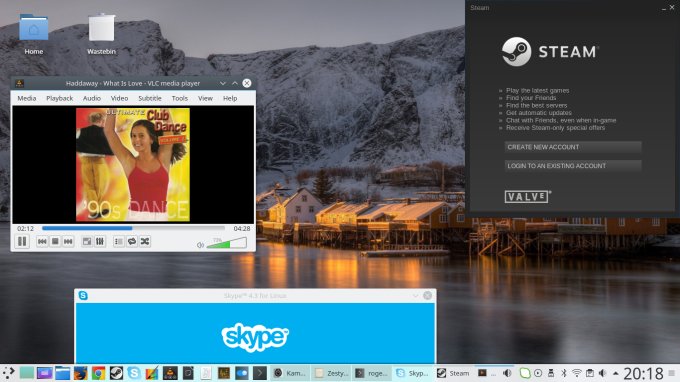
Task: Switch to Zesty... task in taskbar
Action: (x=331, y=373)
